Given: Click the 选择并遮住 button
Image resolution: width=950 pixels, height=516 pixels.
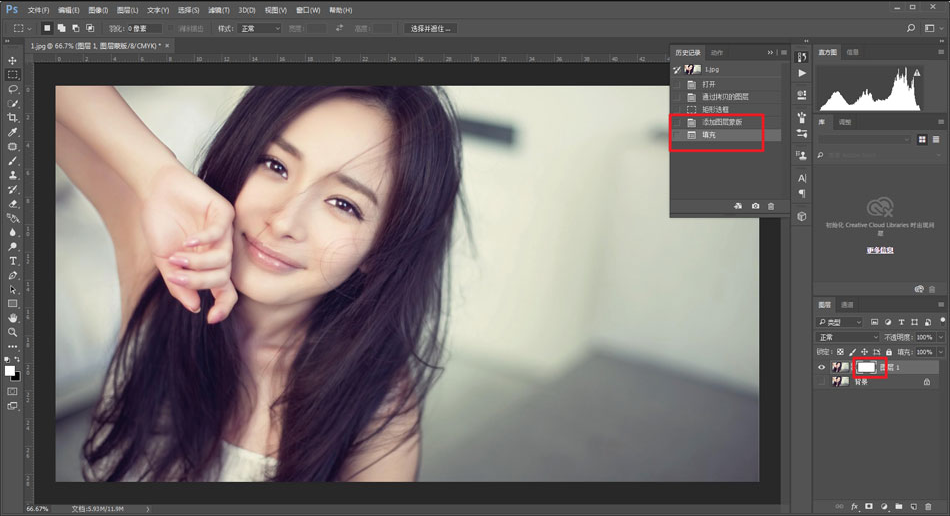Looking at the screenshot, I should click(x=431, y=28).
